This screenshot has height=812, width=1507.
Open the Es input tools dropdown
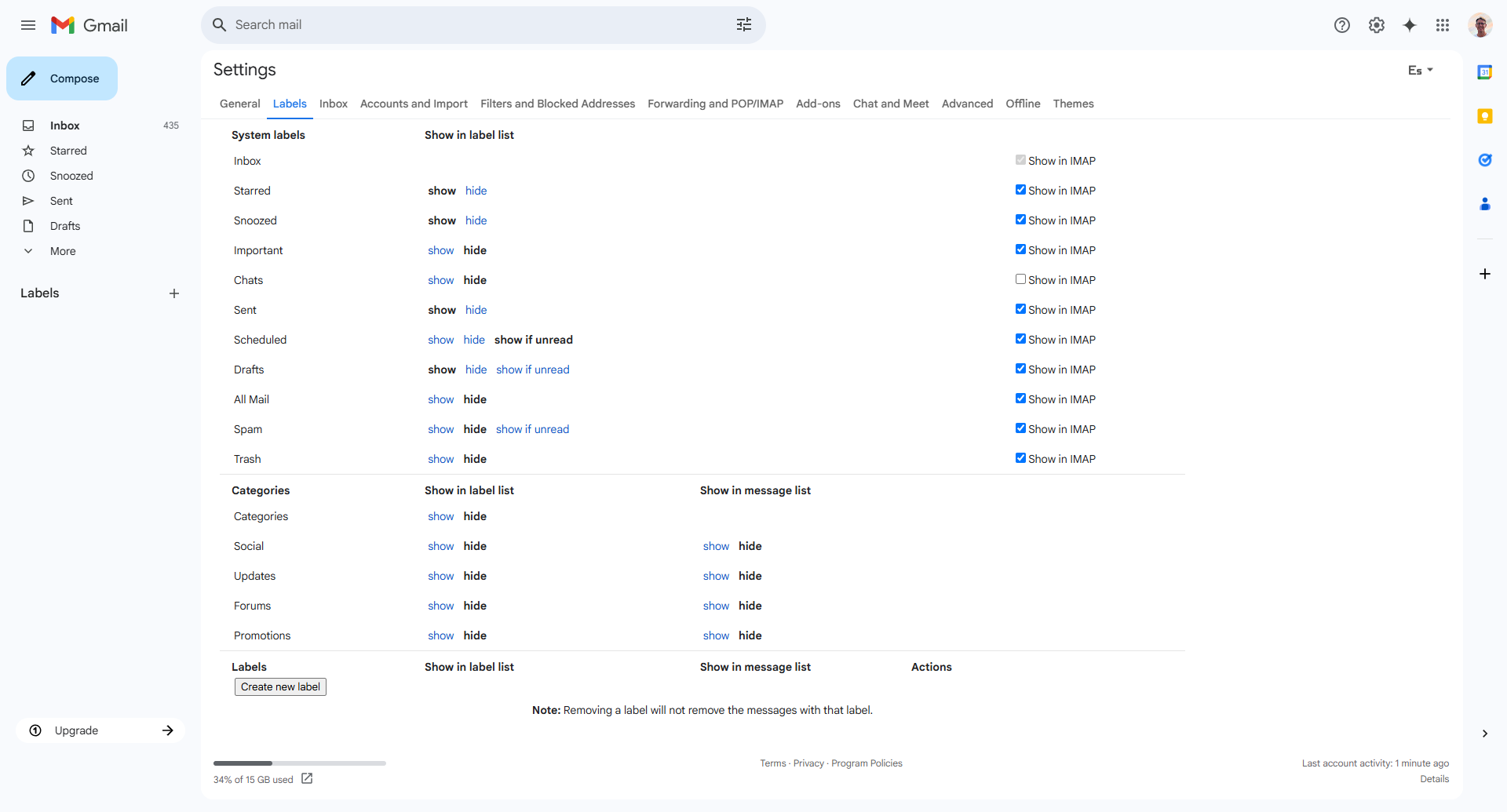click(x=1420, y=71)
